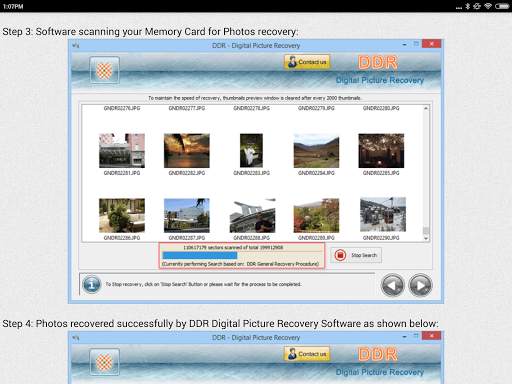Tap the battery status bar icon
The height and width of the screenshot is (384, 512).
(x=502, y=6)
